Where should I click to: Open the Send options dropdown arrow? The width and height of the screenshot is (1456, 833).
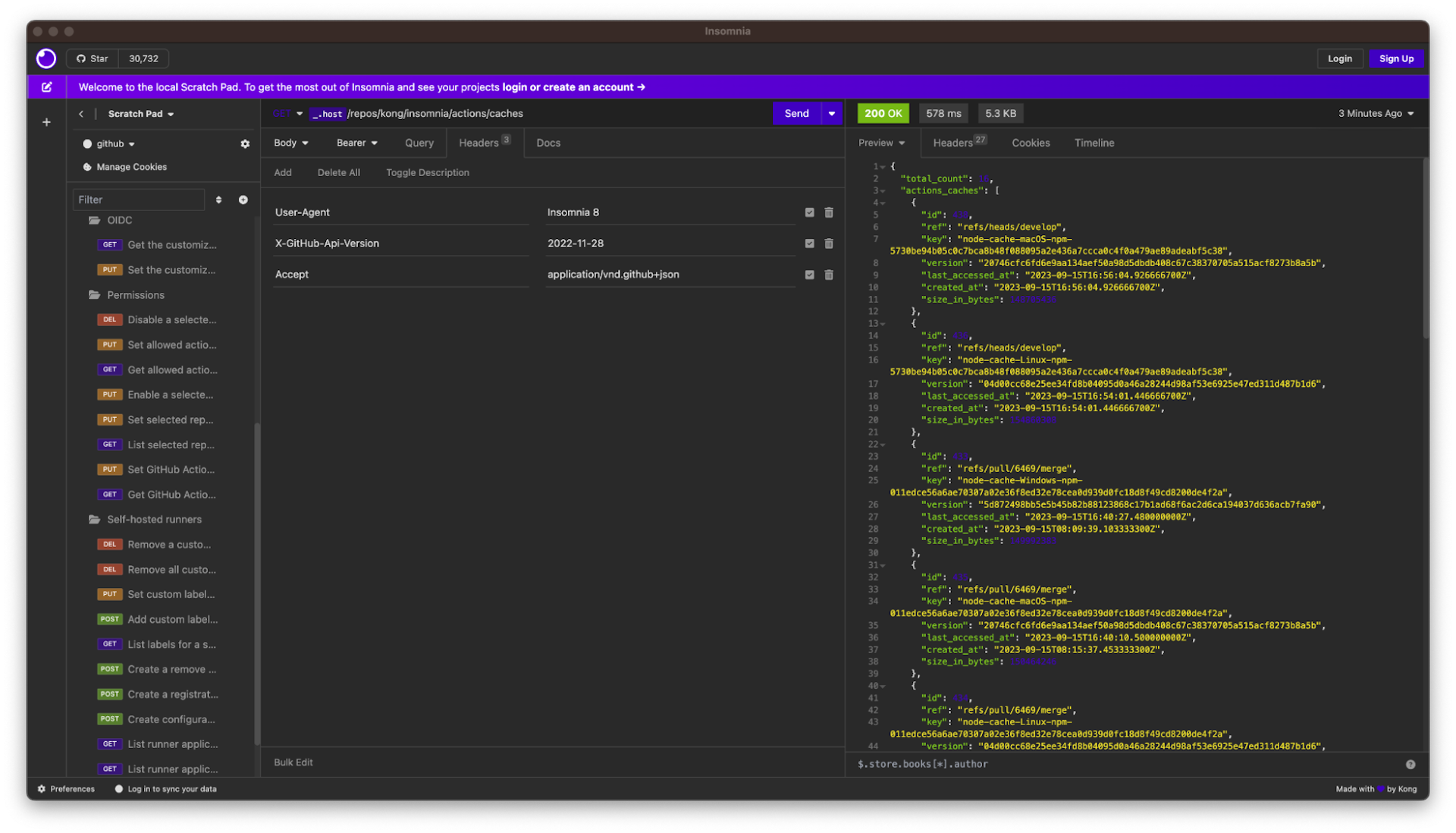[x=832, y=114]
